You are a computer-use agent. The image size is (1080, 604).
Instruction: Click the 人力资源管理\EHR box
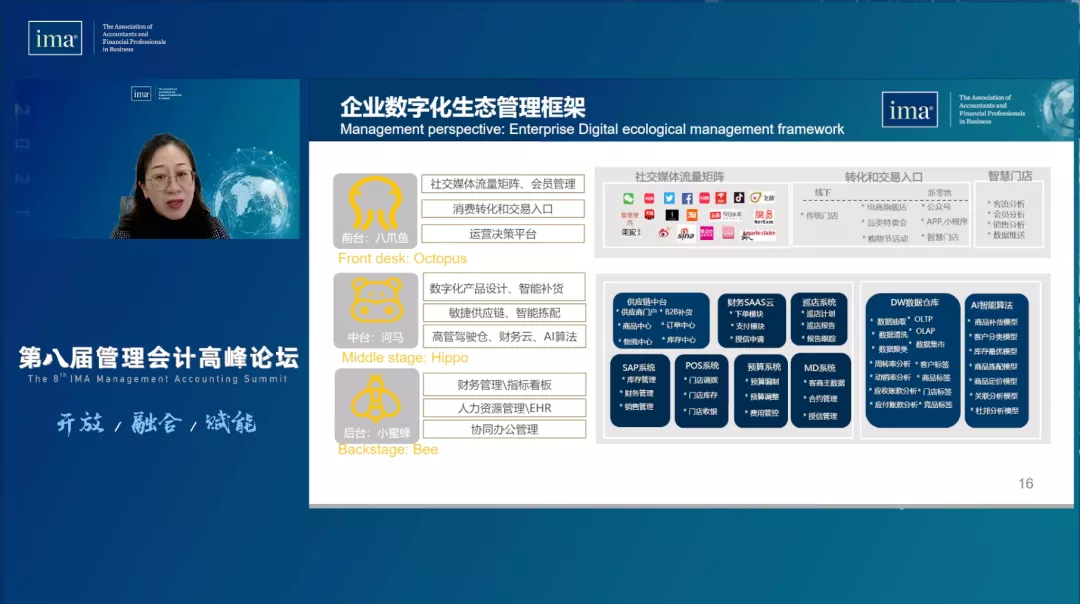[504, 408]
